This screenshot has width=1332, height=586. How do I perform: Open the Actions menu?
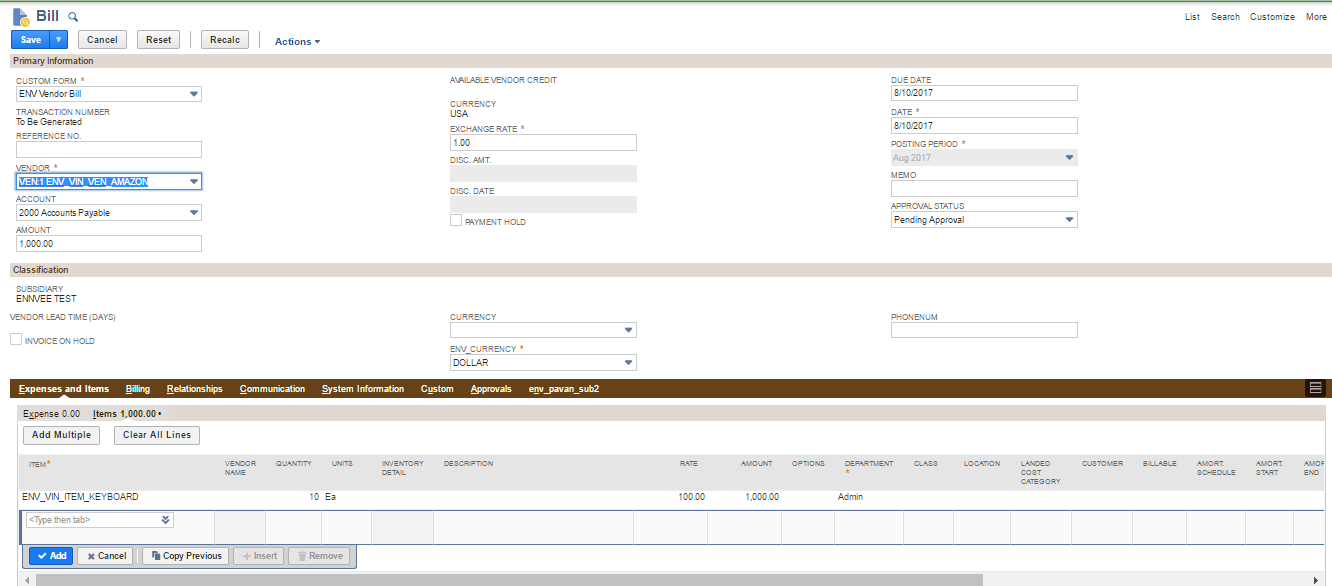point(295,41)
